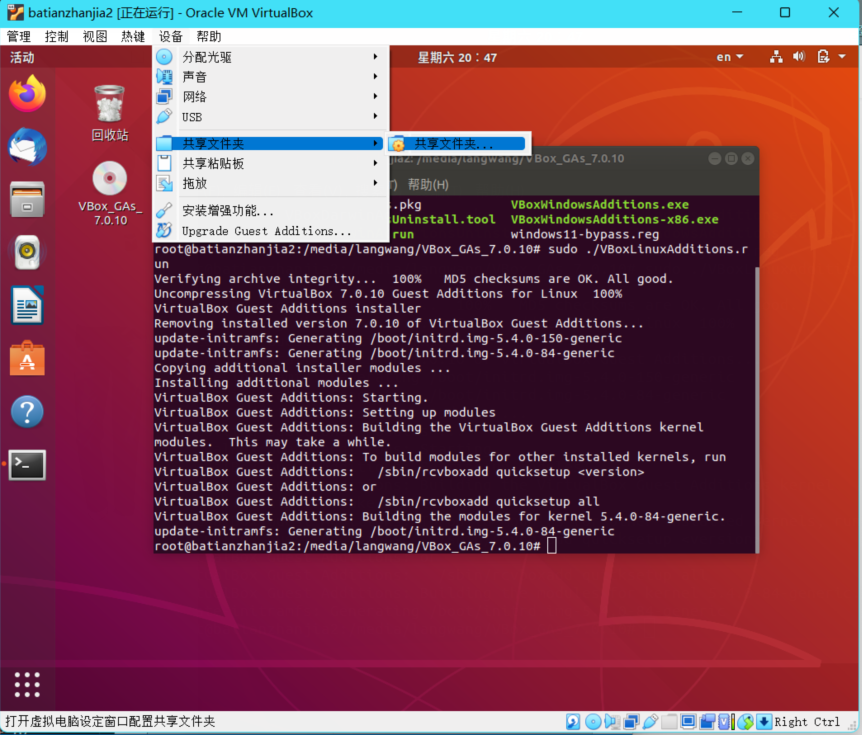Open LibreOffice Writer from the dock

[27, 305]
